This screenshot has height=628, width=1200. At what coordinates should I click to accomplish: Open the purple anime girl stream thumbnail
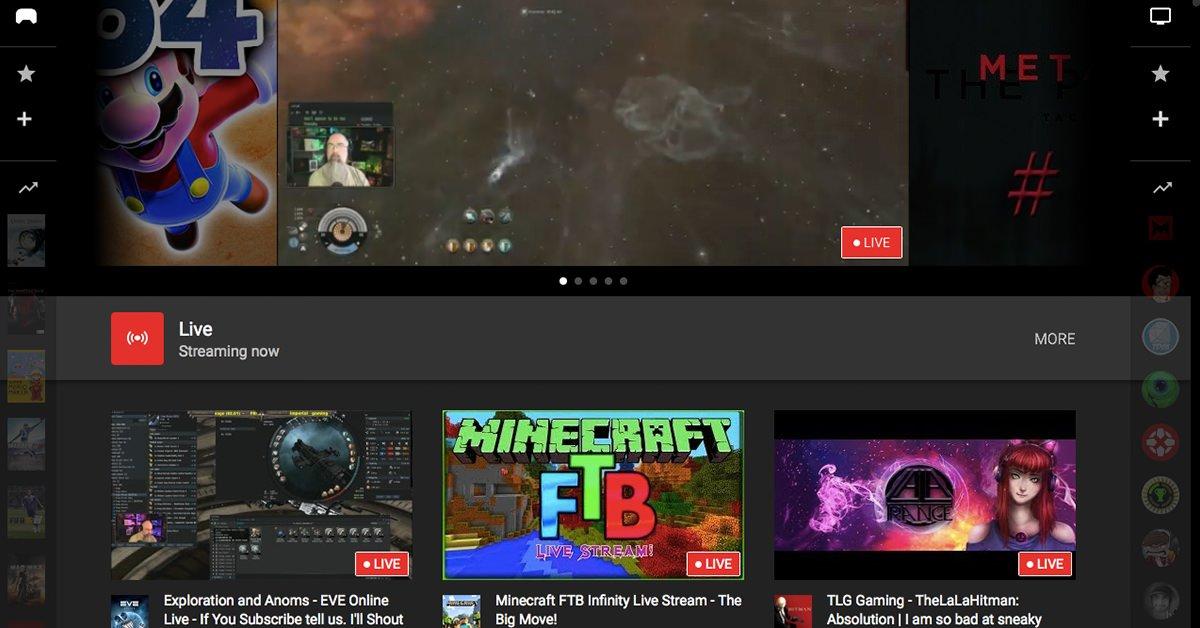925,495
